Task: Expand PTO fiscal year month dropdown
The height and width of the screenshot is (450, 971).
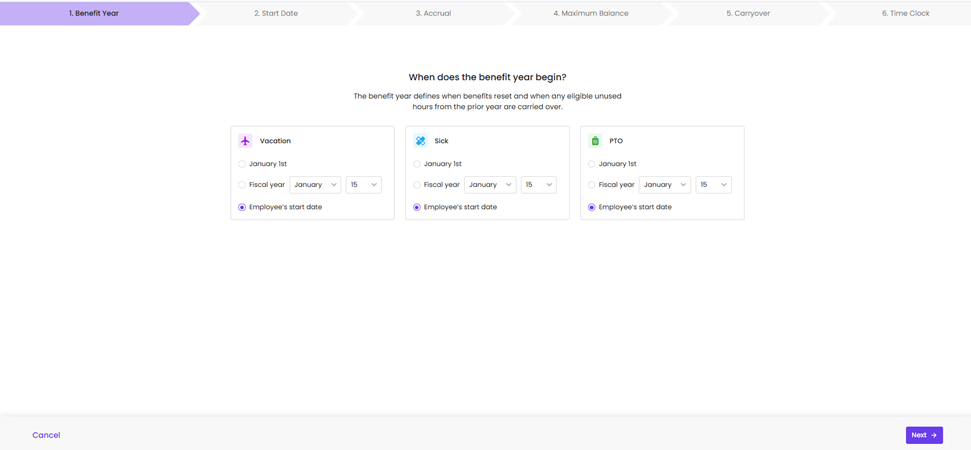Action: point(665,185)
